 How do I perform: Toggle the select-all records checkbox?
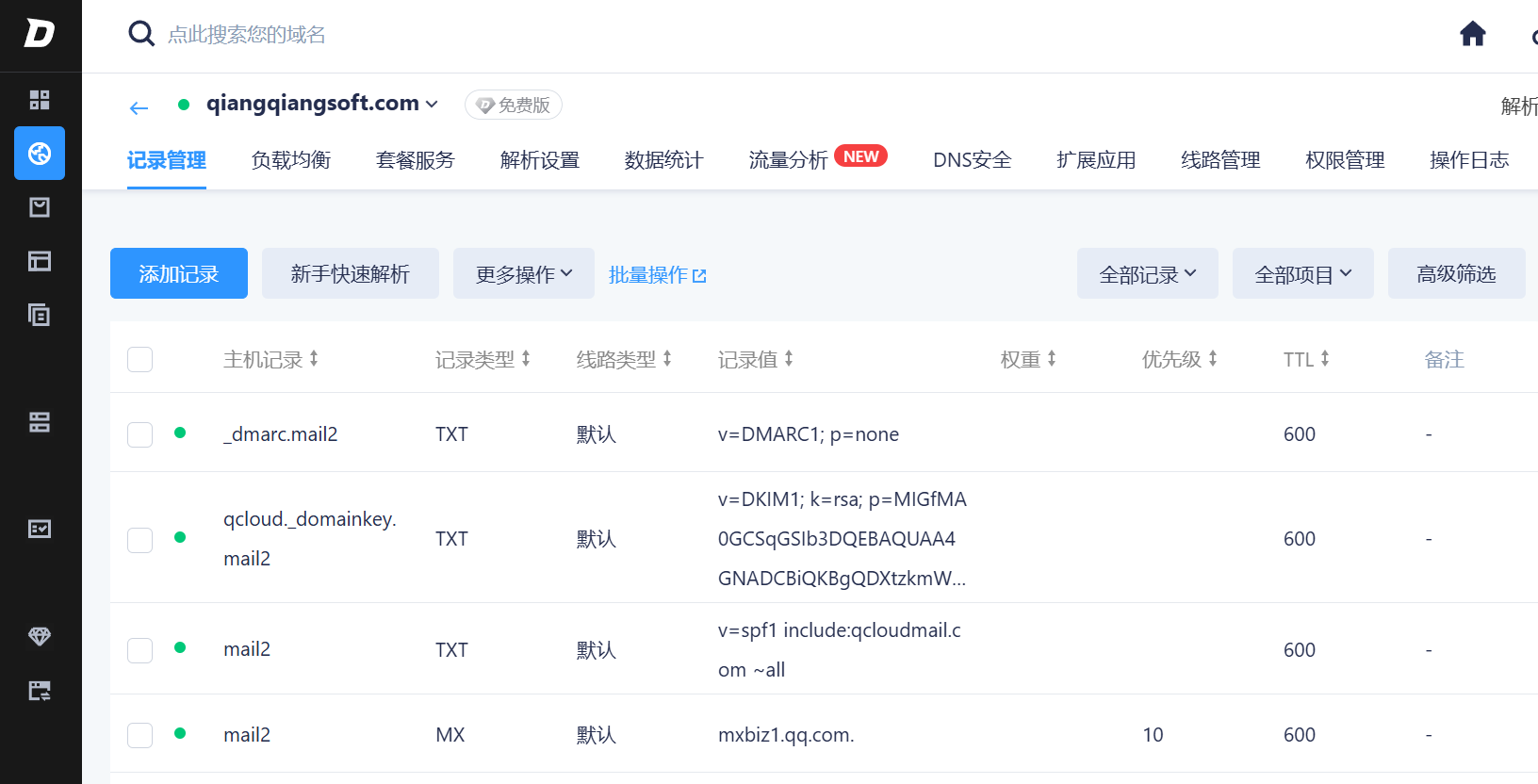(140, 359)
